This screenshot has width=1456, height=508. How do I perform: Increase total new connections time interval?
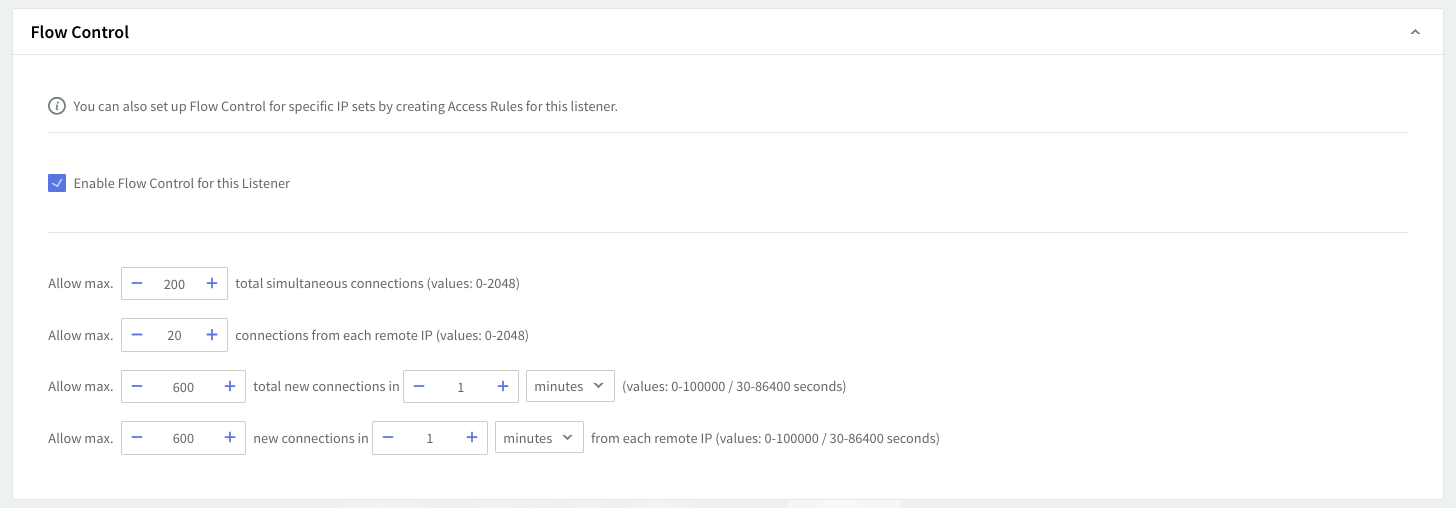point(503,387)
